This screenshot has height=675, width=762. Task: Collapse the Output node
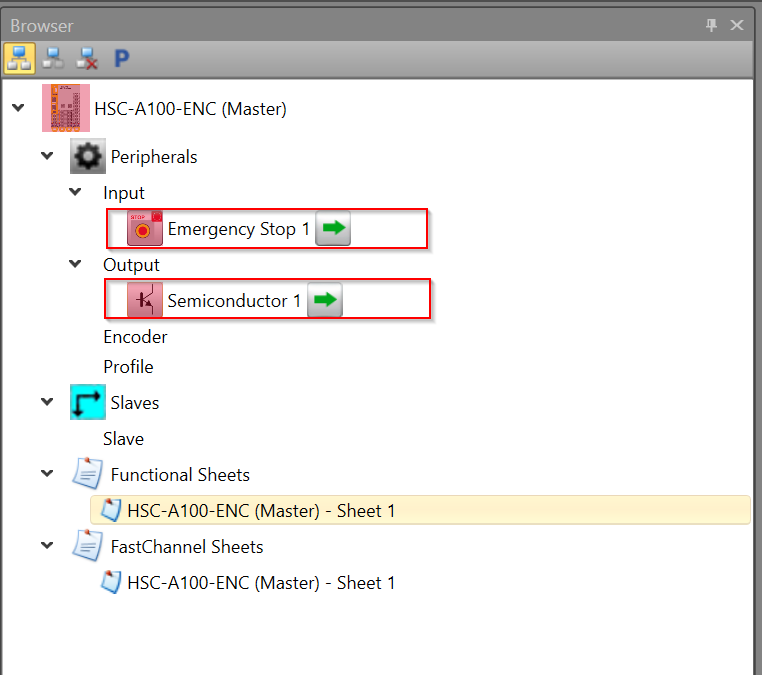[x=75, y=263]
